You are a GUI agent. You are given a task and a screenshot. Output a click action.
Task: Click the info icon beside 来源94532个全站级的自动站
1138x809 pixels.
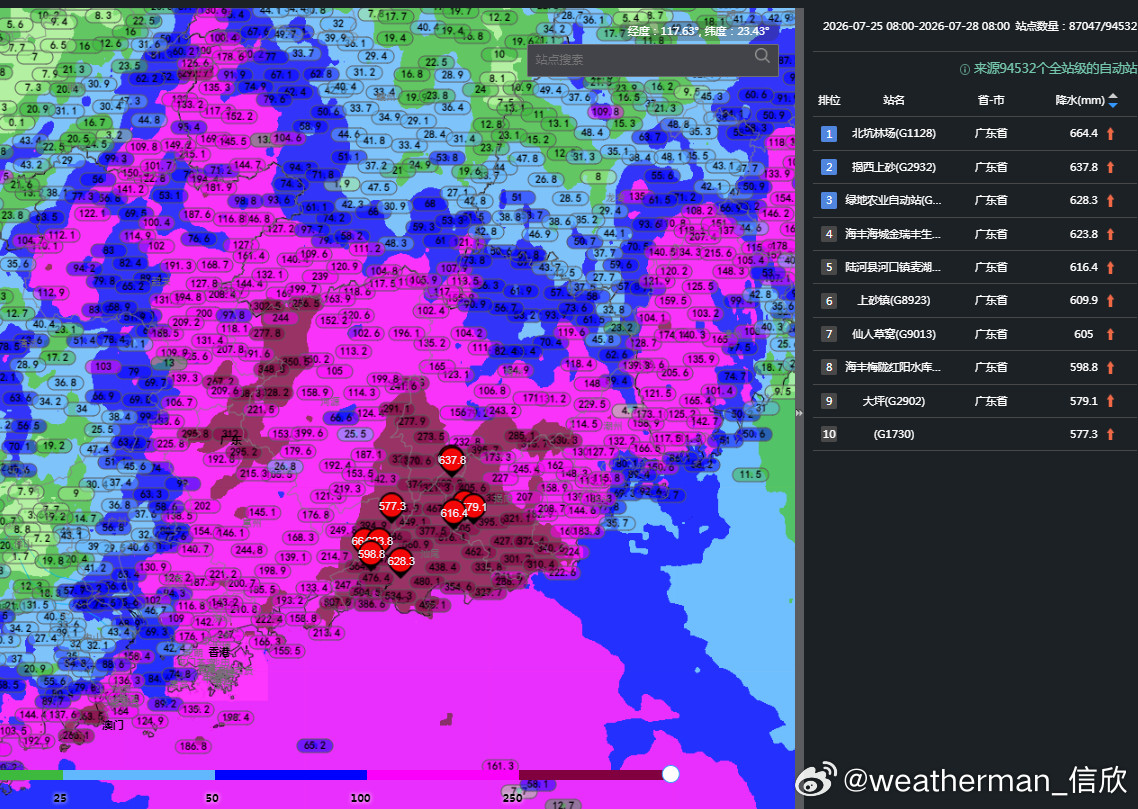tap(965, 70)
